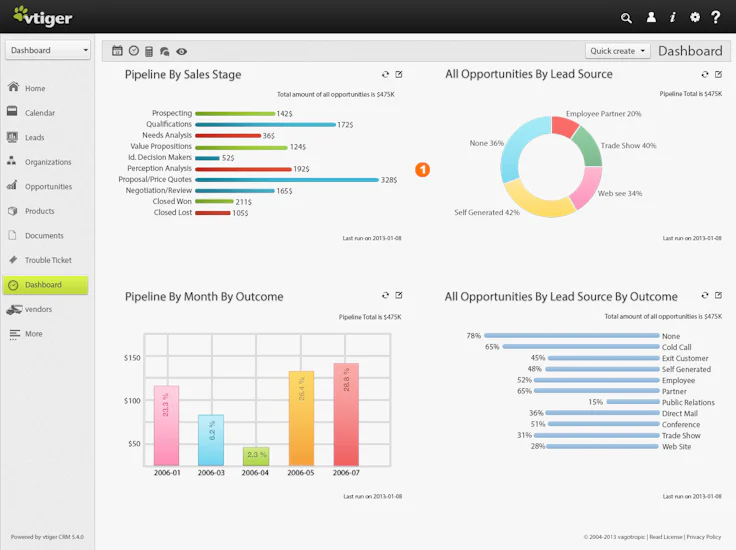Open the user profile icon
This screenshot has width=736, height=550.
pyautogui.click(x=651, y=17)
